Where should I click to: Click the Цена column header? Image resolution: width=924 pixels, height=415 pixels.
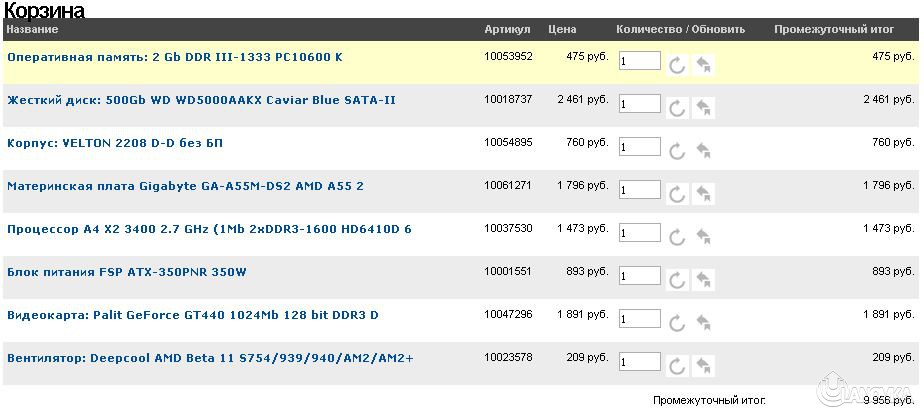tap(562, 29)
